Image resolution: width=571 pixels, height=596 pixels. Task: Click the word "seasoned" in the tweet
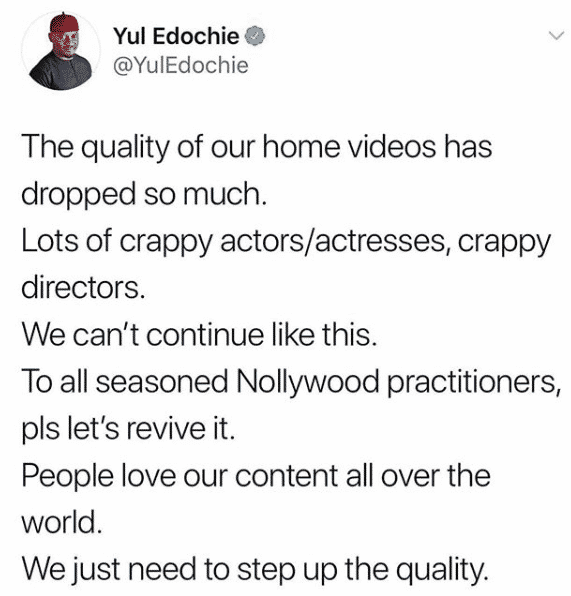(x=162, y=382)
